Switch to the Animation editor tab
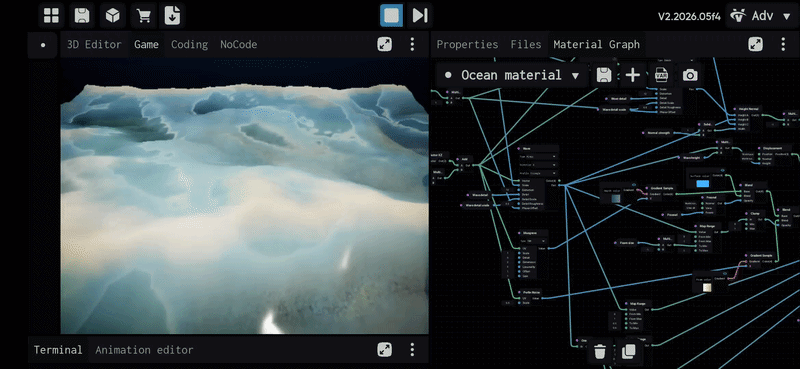 tap(144, 350)
